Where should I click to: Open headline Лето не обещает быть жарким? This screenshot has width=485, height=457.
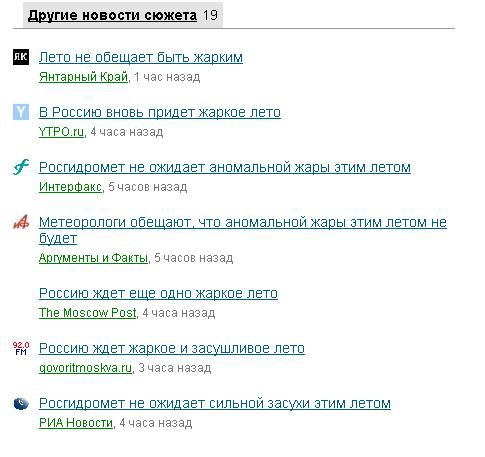pos(141,57)
